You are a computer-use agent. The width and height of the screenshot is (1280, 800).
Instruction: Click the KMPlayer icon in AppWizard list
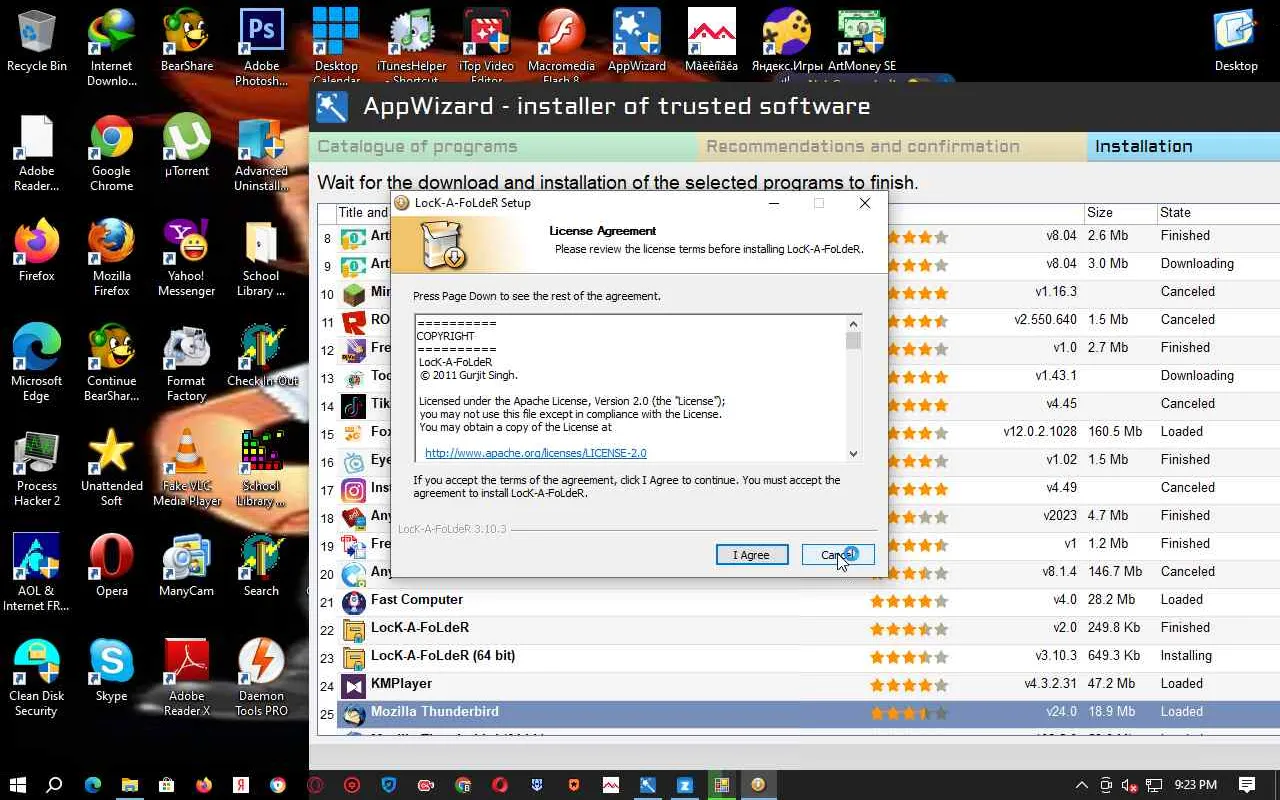353,687
